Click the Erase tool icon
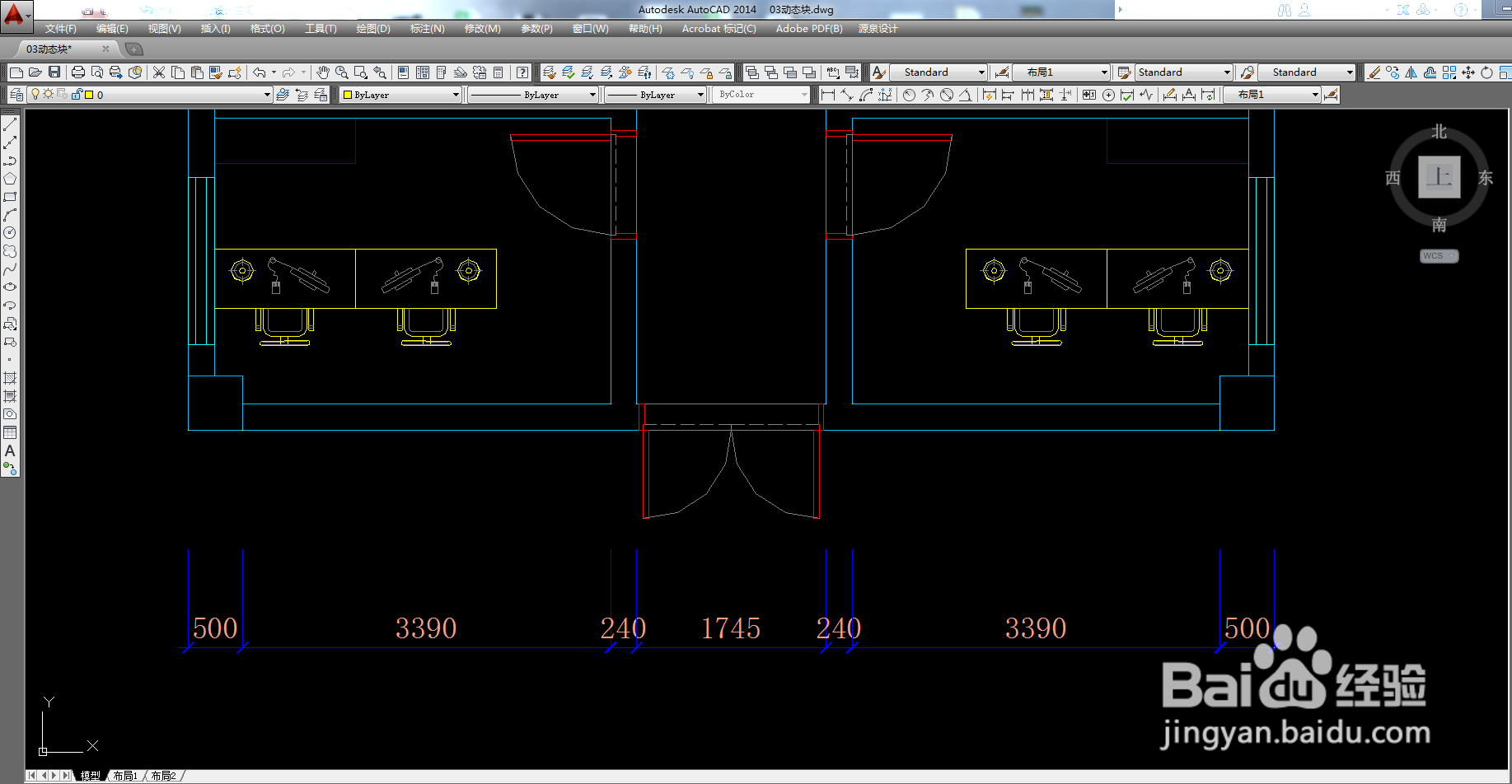 pyautogui.click(x=1374, y=72)
